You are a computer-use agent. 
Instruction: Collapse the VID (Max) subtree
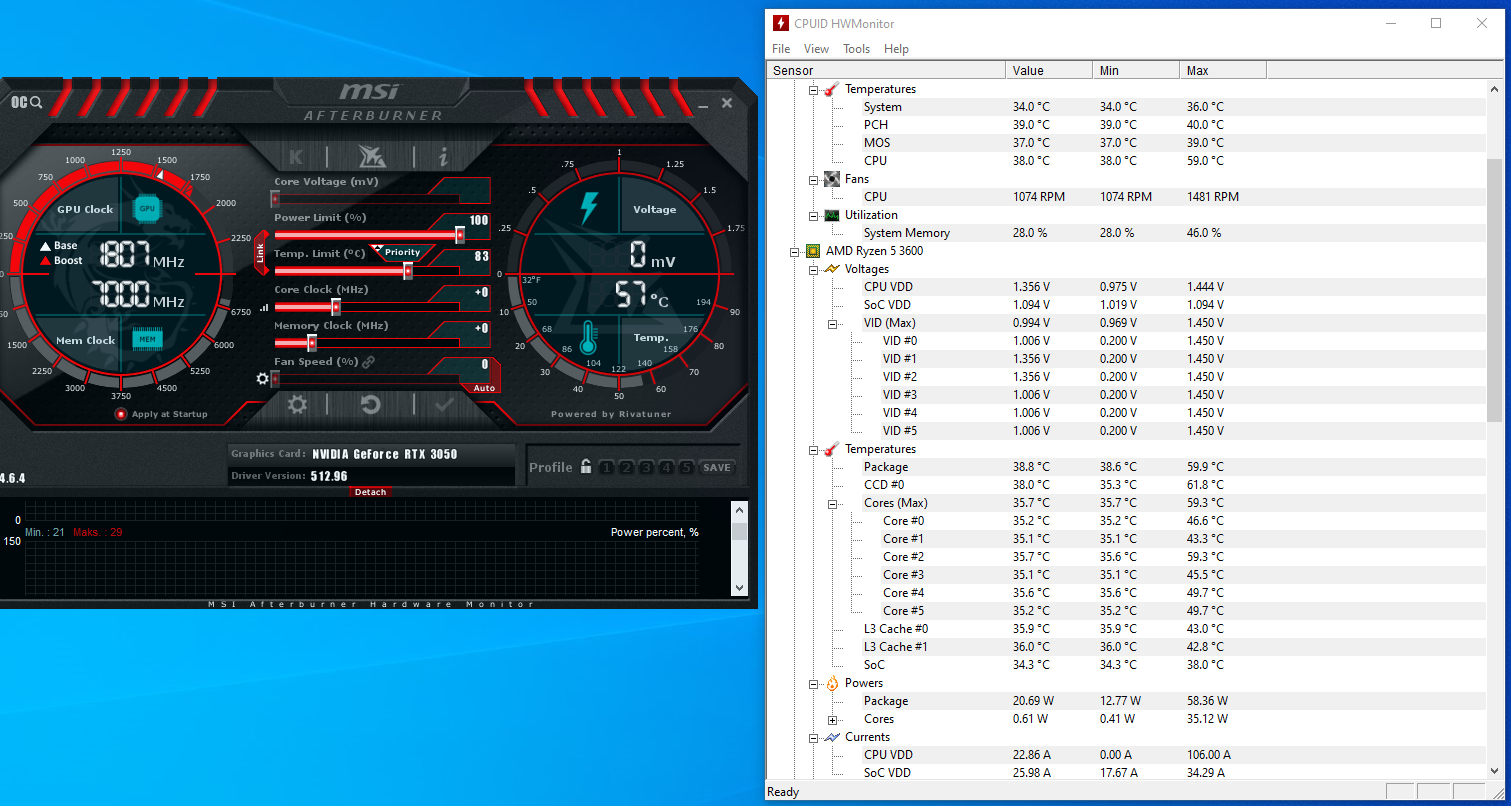click(x=832, y=323)
